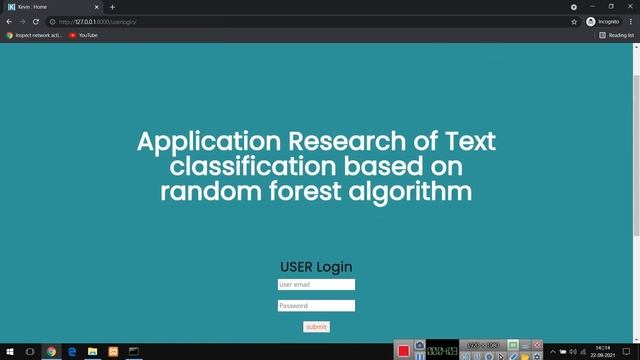
Task: Click the recorder yellow highlighter icon
Action: 525,357
